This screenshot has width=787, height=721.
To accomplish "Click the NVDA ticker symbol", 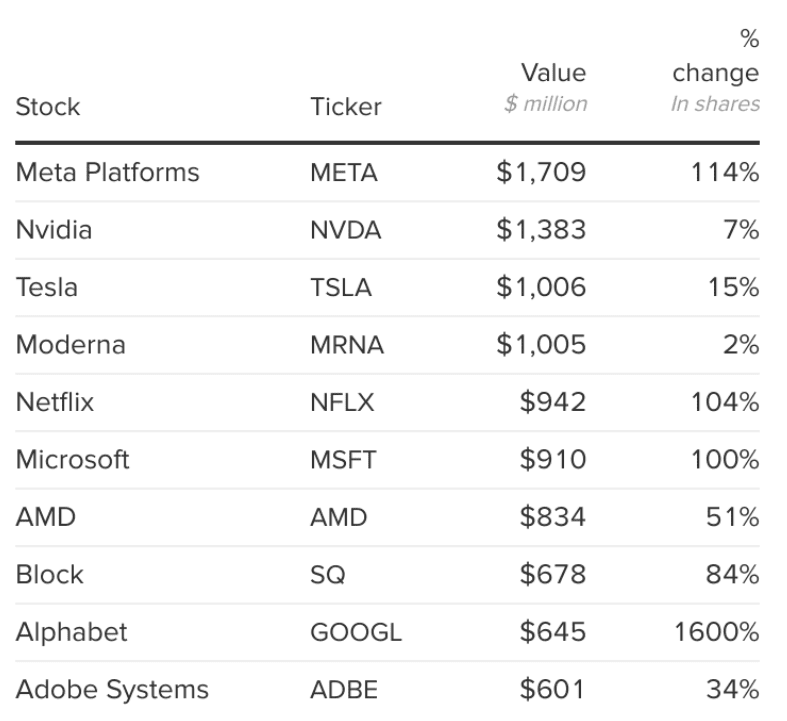I will point(346,231).
